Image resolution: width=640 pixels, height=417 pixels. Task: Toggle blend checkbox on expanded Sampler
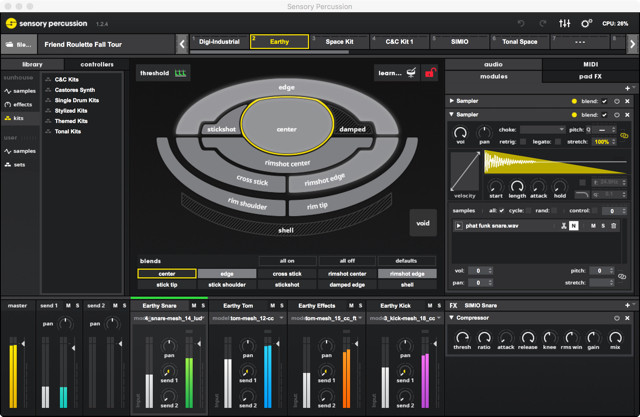click(x=604, y=115)
